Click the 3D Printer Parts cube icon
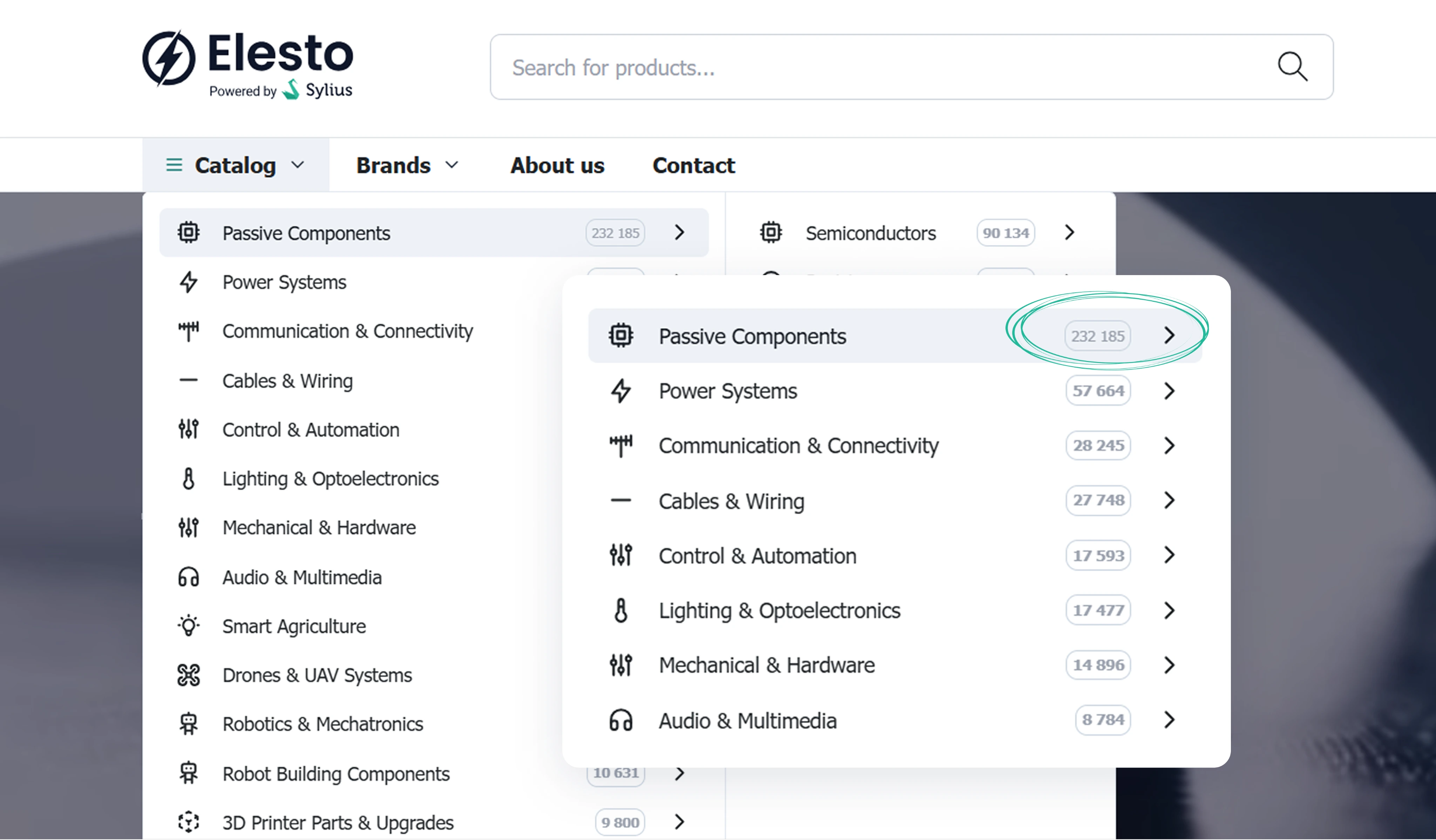Viewport: 1436px width, 840px height. (189, 822)
